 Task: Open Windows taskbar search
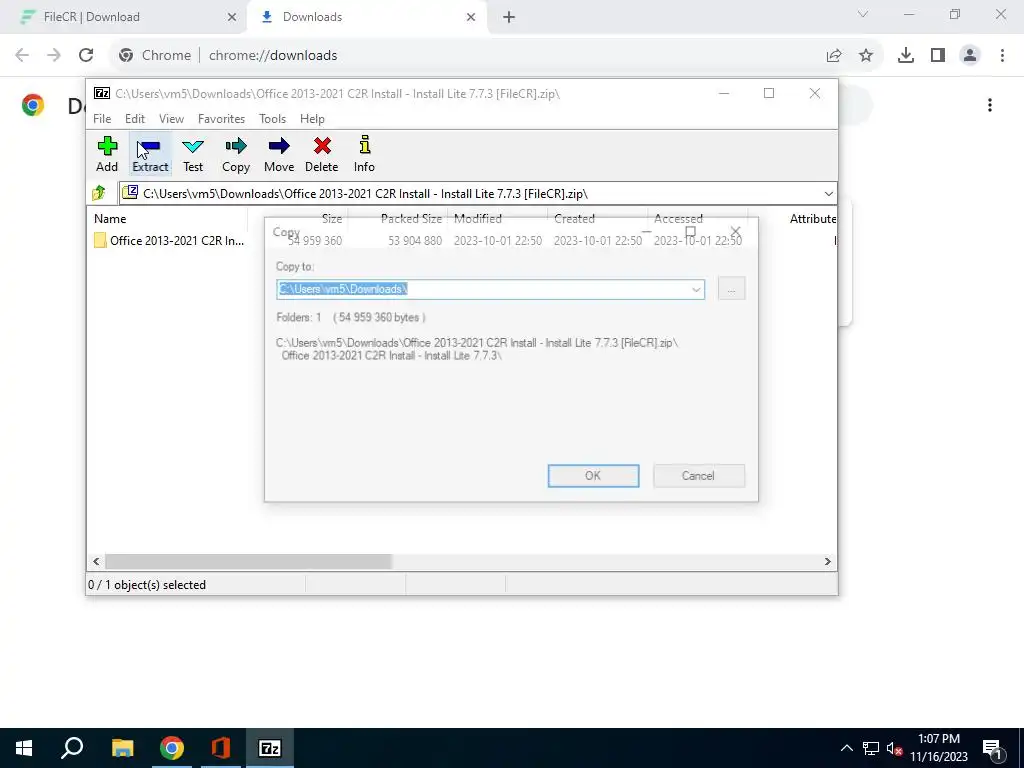click(72, 748)
